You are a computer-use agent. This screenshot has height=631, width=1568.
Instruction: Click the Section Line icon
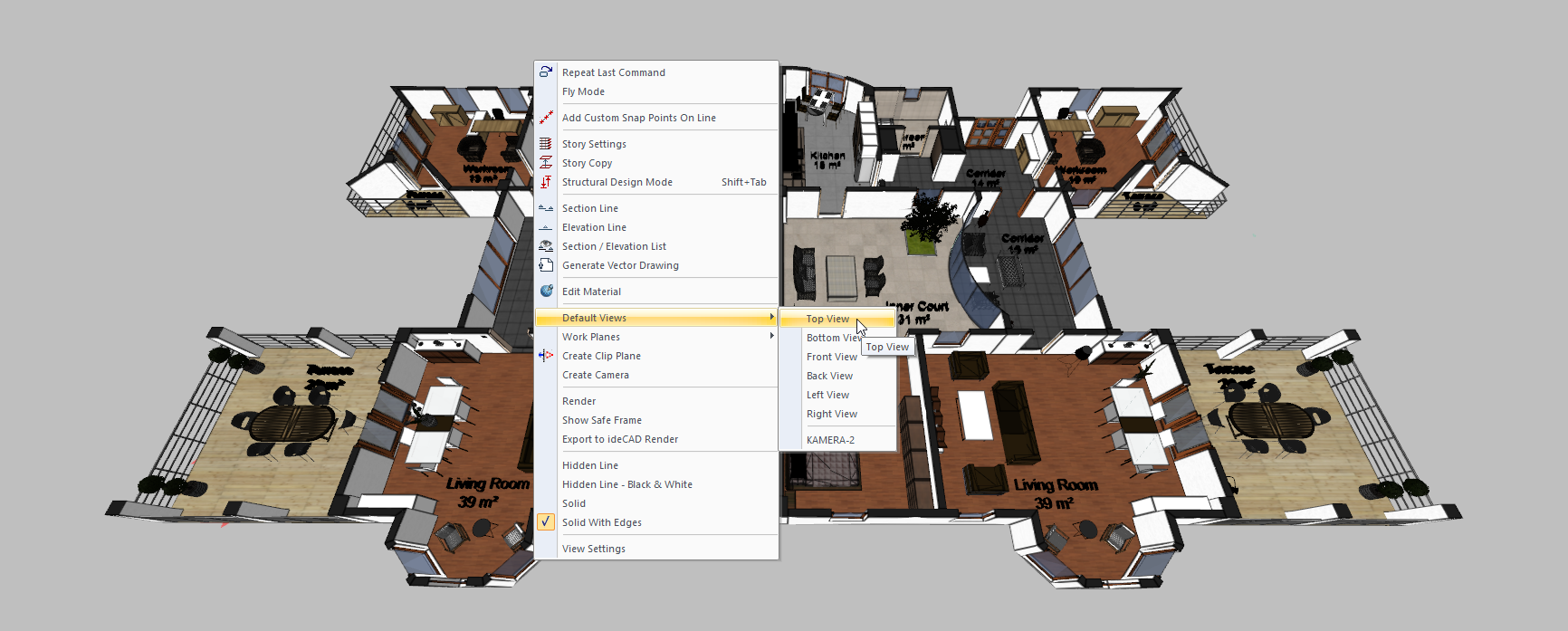click(x=546, y=208)
